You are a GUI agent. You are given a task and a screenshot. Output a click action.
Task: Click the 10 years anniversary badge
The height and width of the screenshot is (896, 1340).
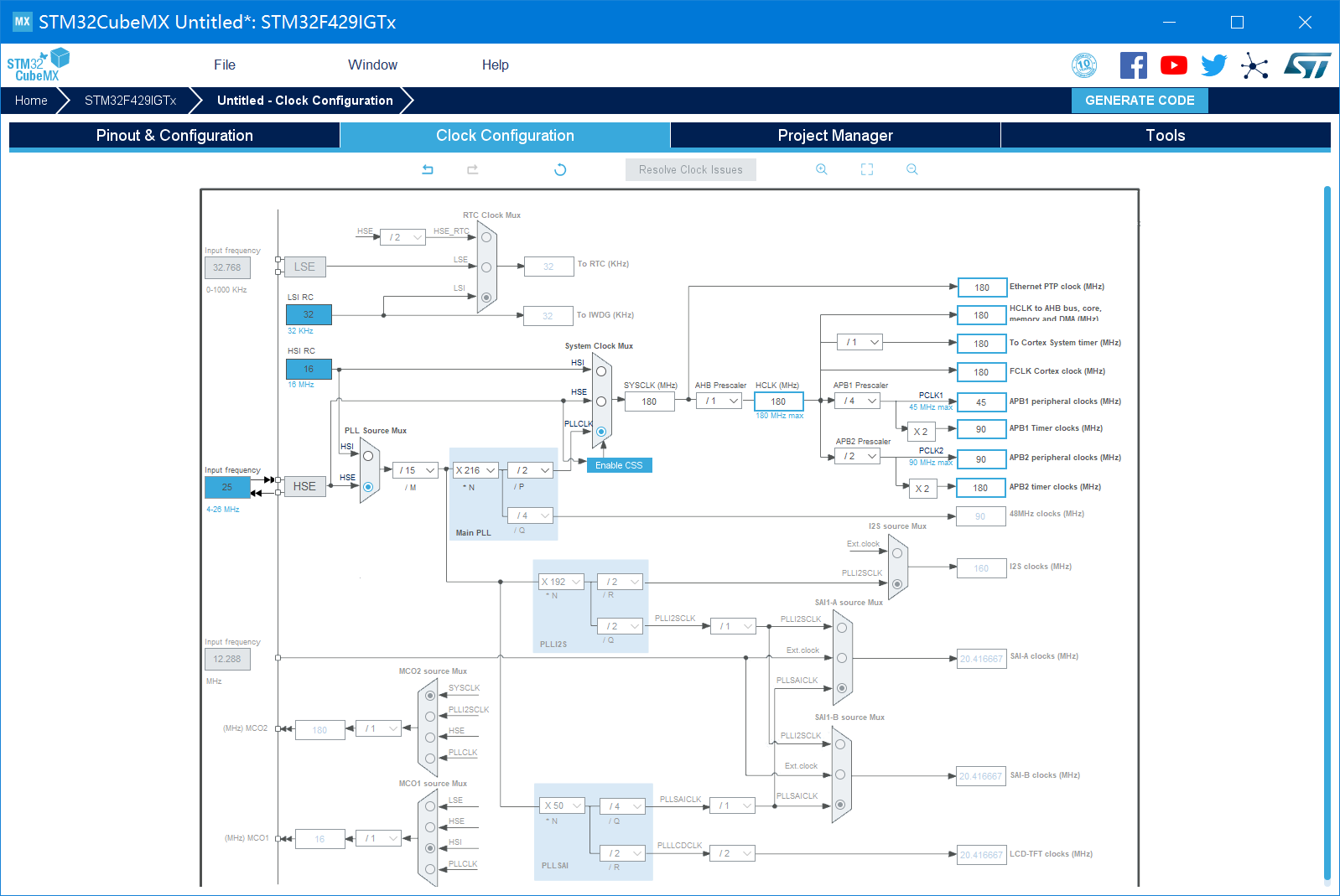[x=1084, y=65]
